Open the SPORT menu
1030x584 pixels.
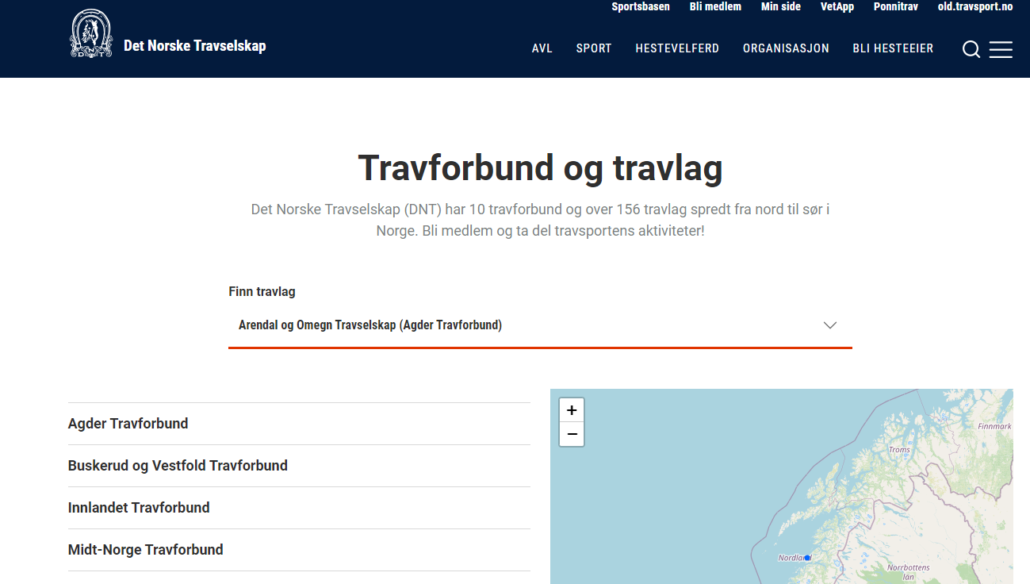593,48
